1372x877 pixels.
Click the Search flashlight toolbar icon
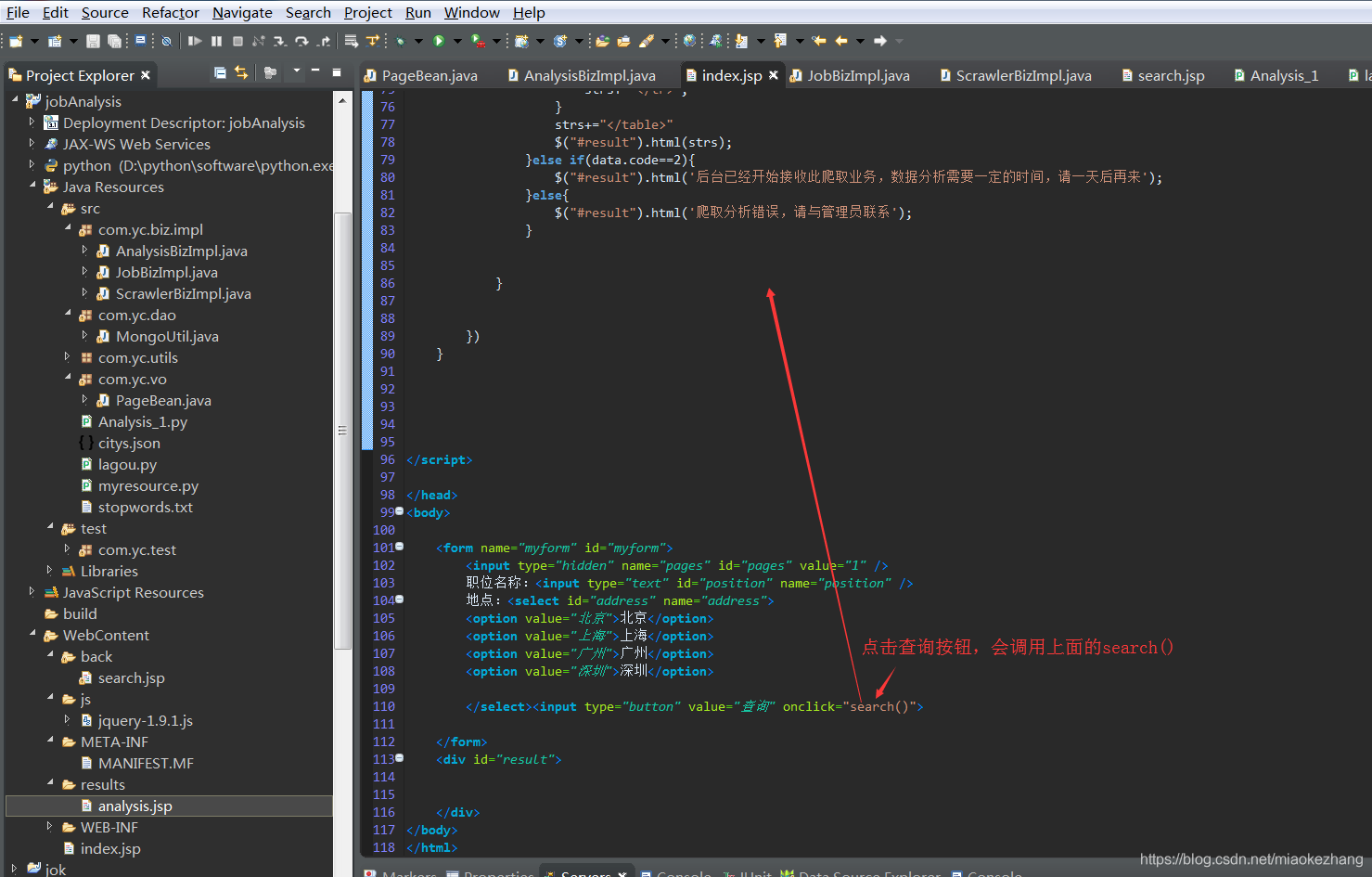647,41
